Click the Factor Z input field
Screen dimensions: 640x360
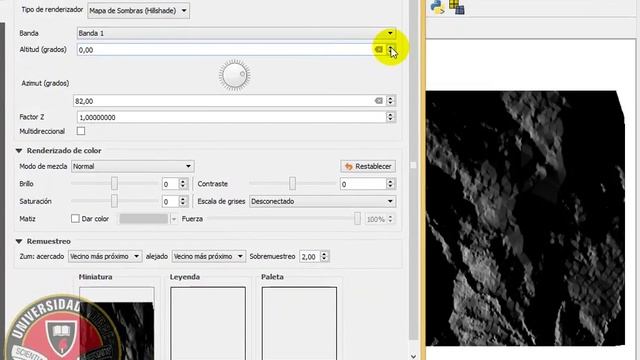(231, 117)
